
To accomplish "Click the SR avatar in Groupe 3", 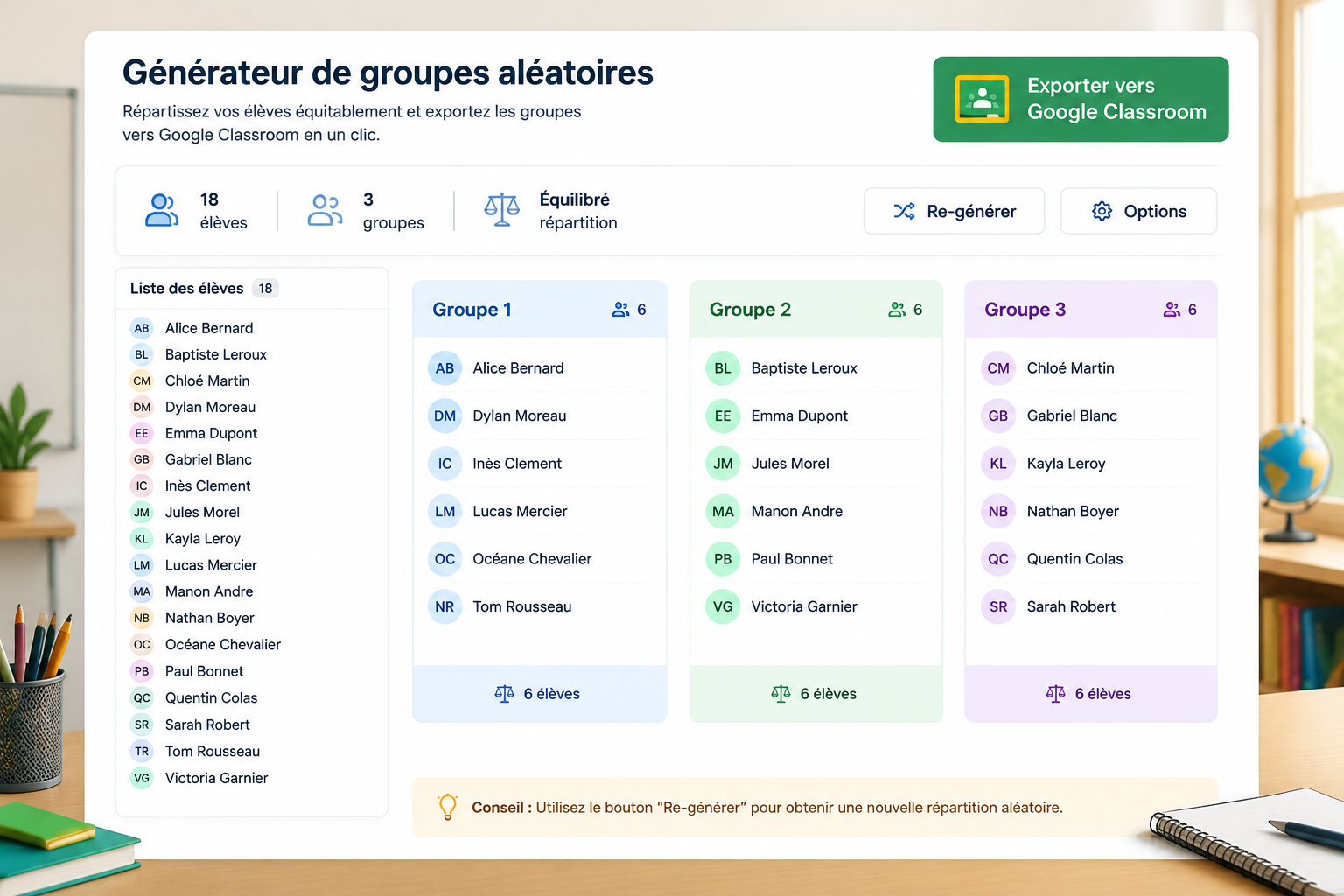I will click(998, 607).
